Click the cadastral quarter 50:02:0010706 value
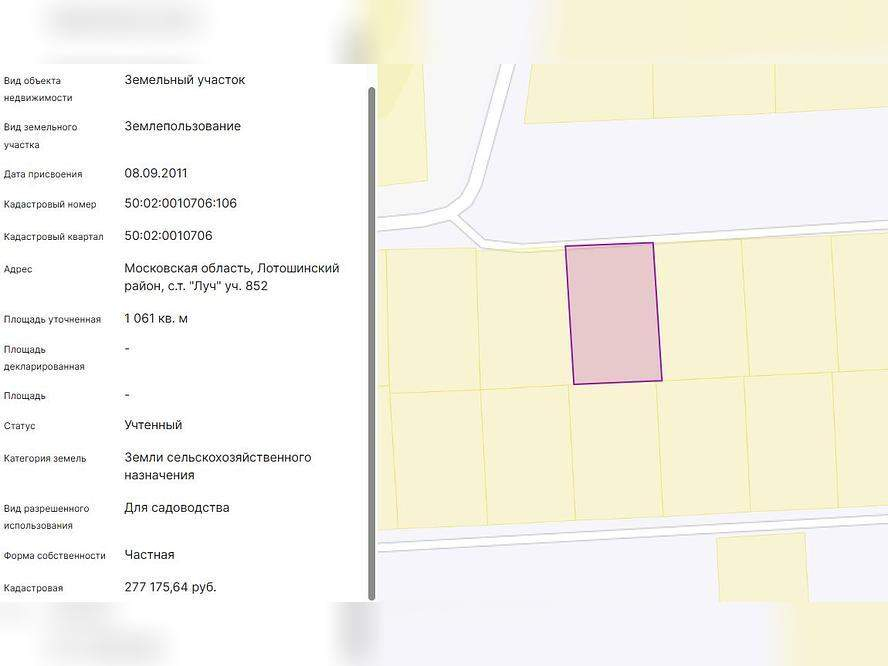The height and width of the screenshot is (666, 888). point(168,236)
